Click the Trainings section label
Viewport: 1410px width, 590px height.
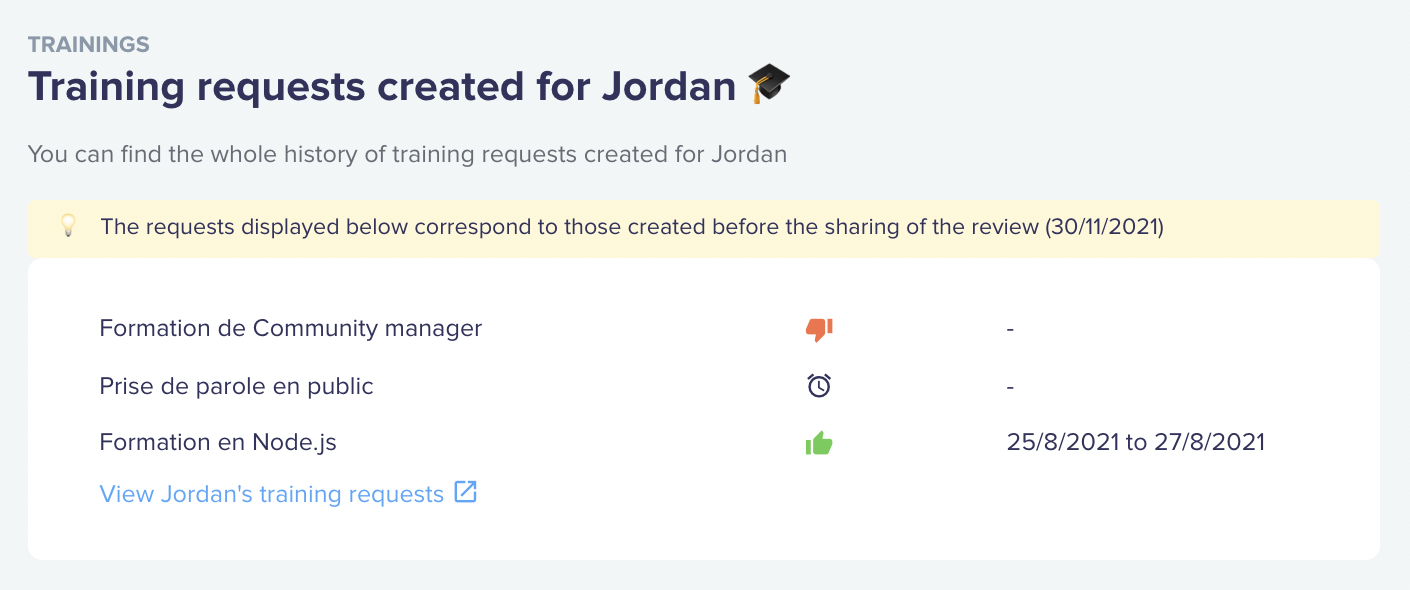click(89, 45)
